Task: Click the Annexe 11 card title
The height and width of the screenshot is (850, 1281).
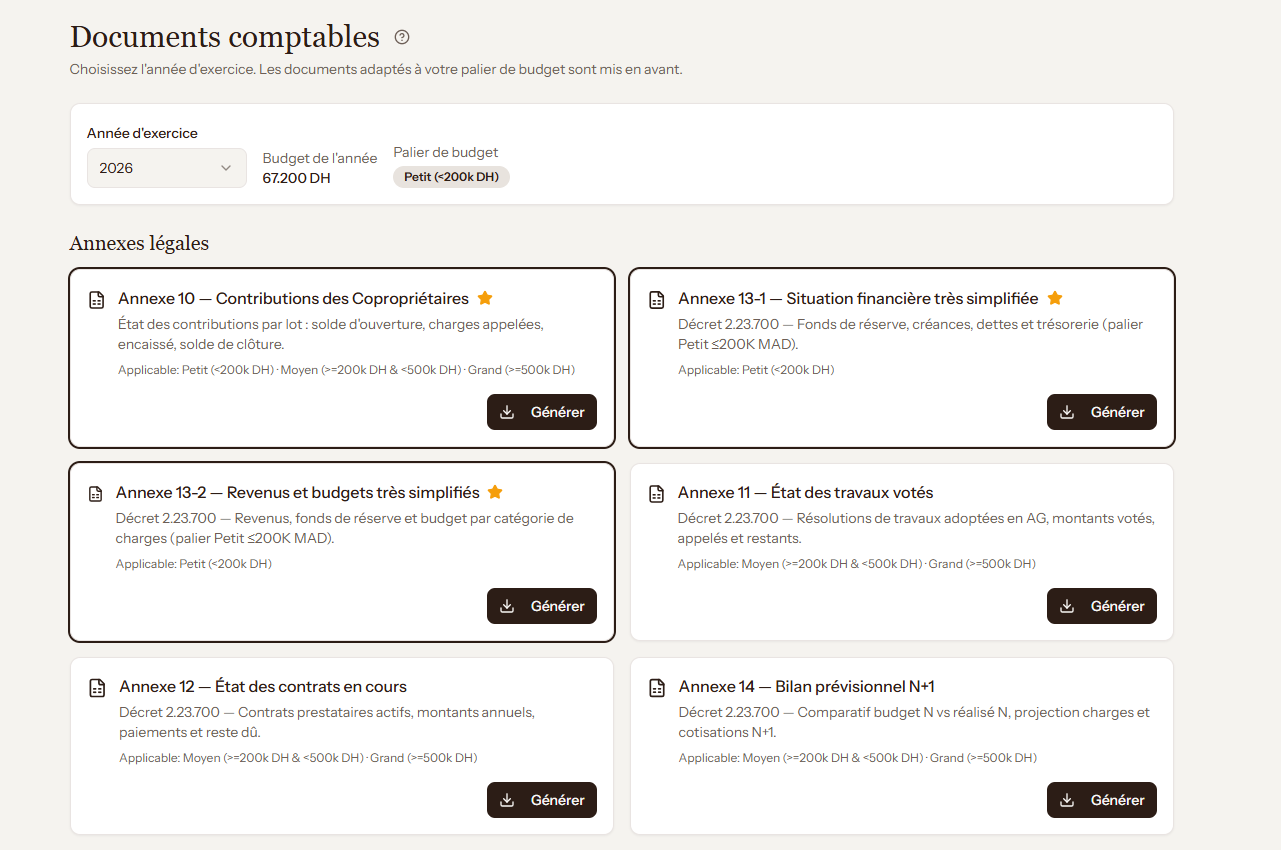Action: (x=805, y=492)
